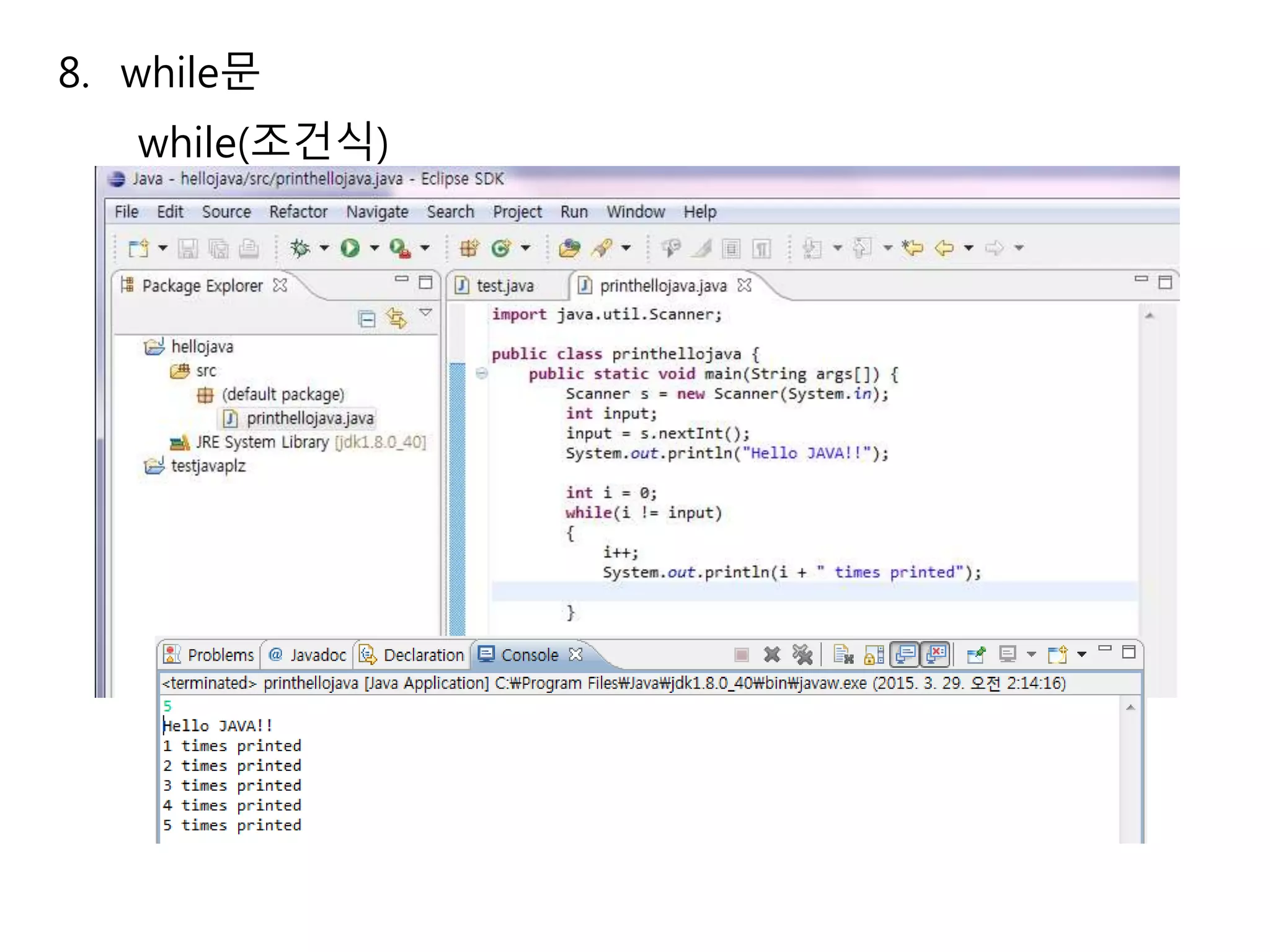Open the Project menu
This screenshot has height=952, width=1270.
coord(517,212)
